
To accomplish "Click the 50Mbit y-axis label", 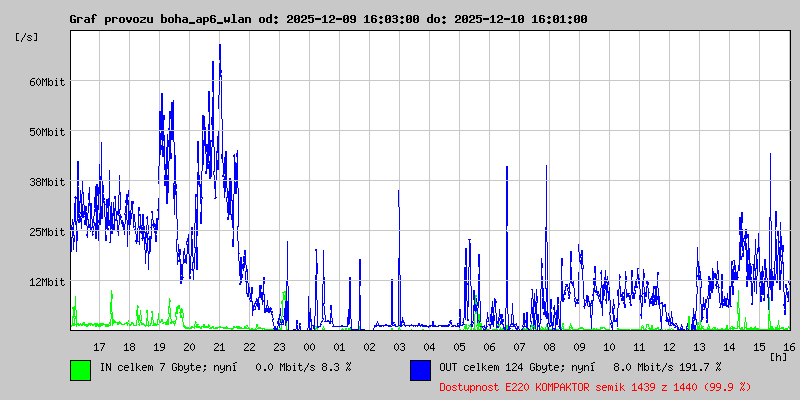I will [x=47, y=132].
